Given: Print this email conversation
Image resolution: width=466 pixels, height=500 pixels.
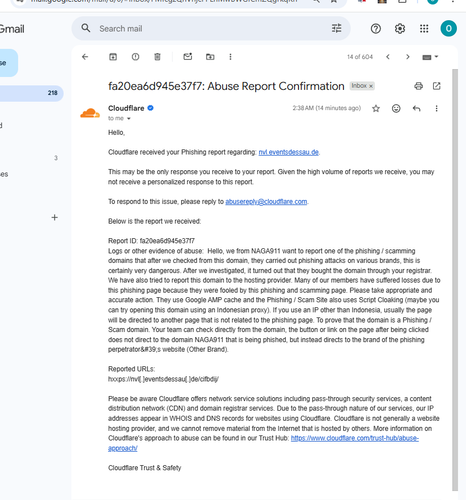Looking at the screenshot, I should coord(418,86).
